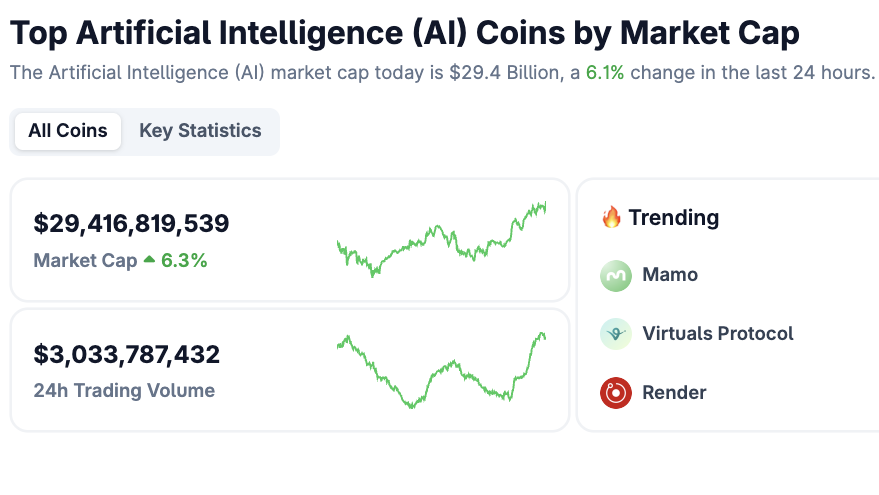
Task: Open the Key Statistics tab
Action: pos(200,131)
